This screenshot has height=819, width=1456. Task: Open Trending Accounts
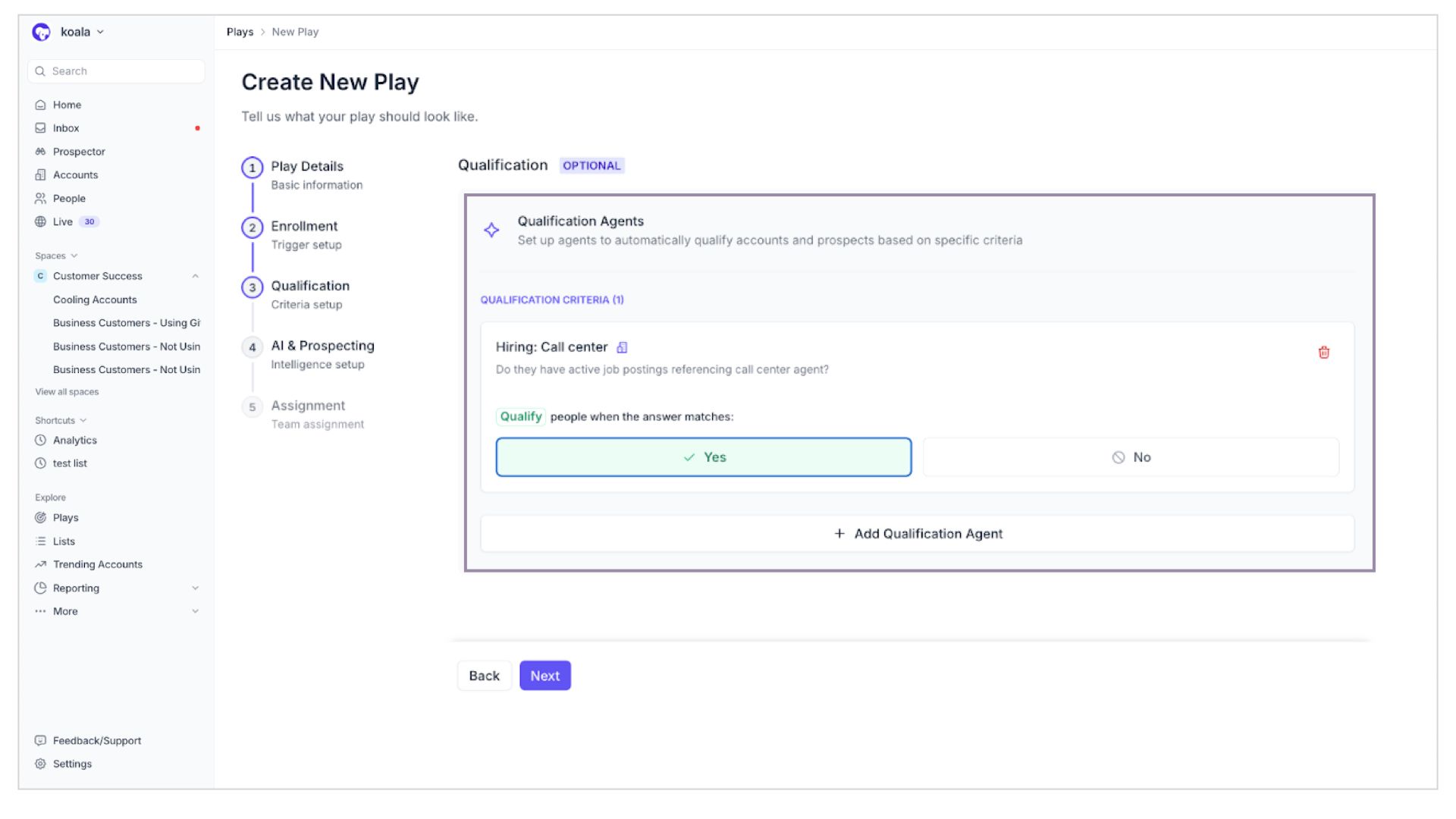point(97,564)
